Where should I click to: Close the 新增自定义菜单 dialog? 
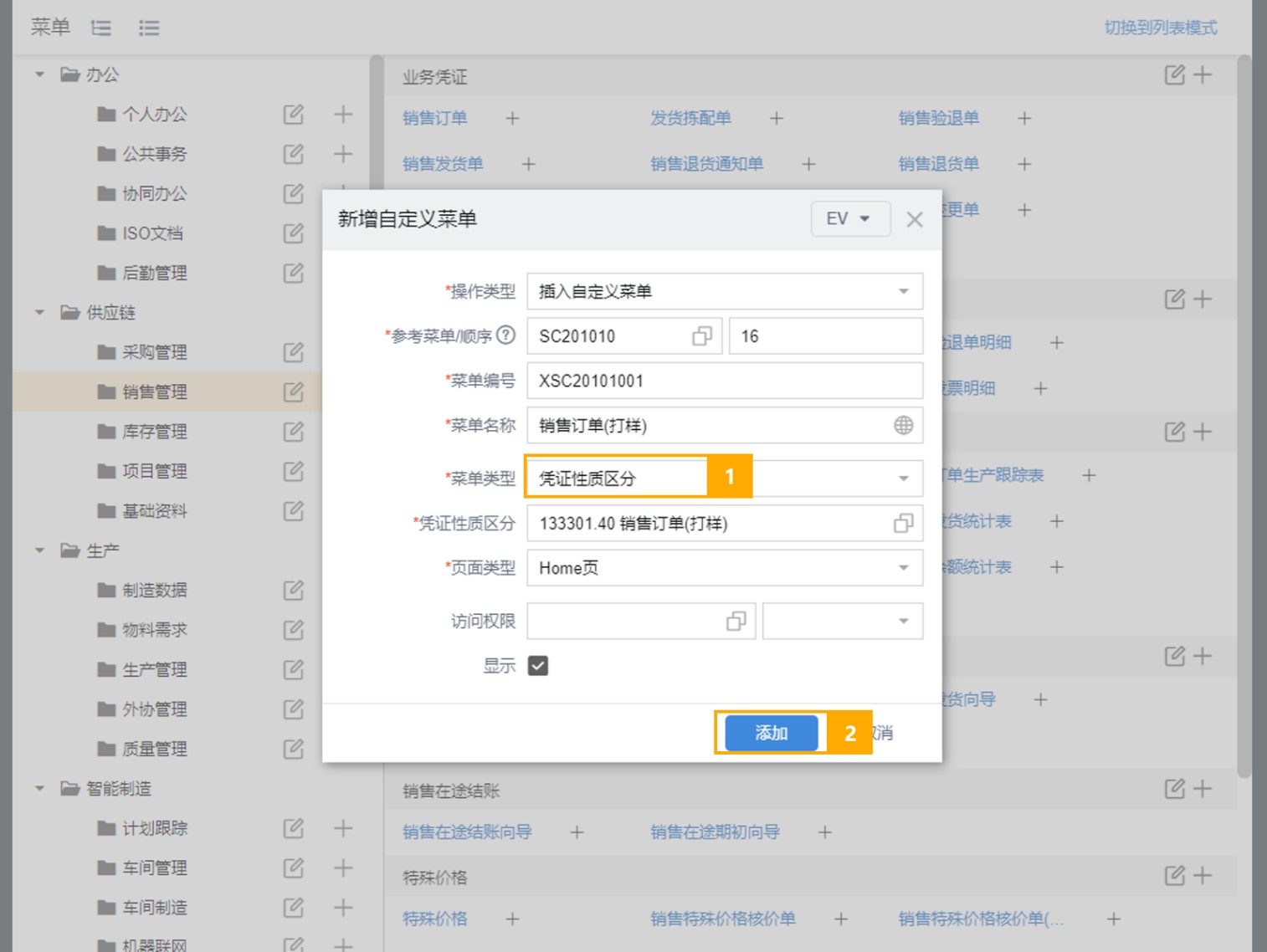tap(915, 219)
